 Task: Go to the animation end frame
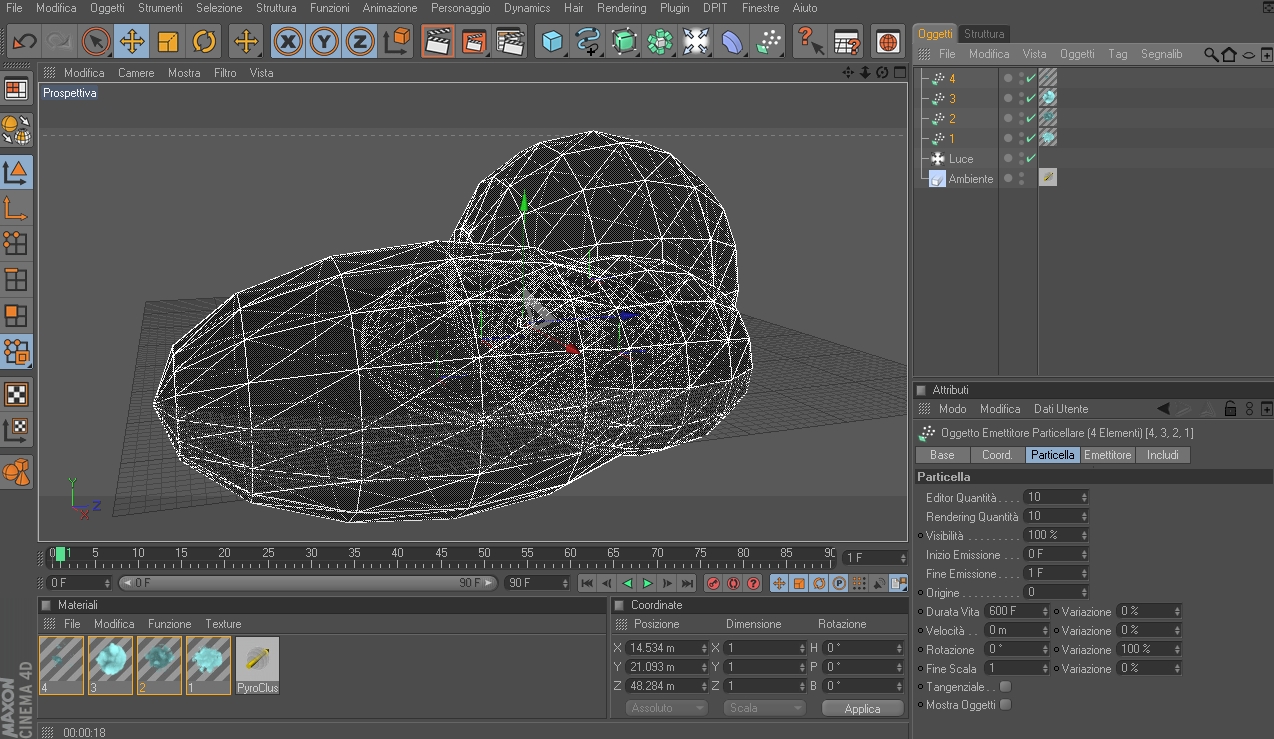coord(687,583)
